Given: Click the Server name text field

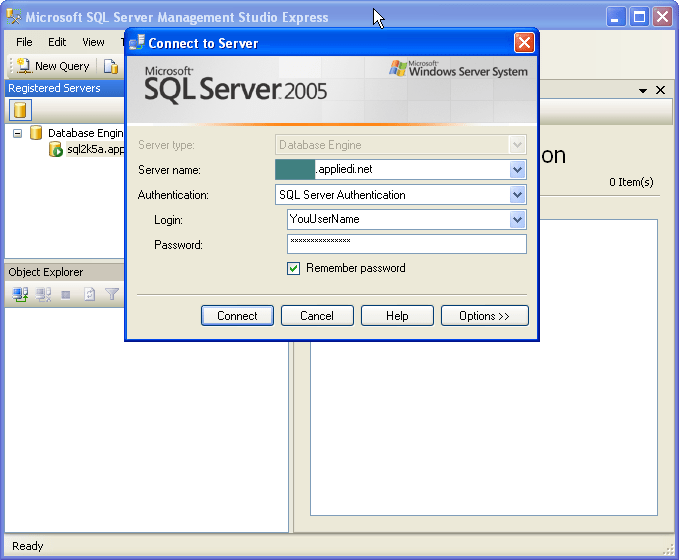Looking at the screenshot, I should [x=392, y=170].
